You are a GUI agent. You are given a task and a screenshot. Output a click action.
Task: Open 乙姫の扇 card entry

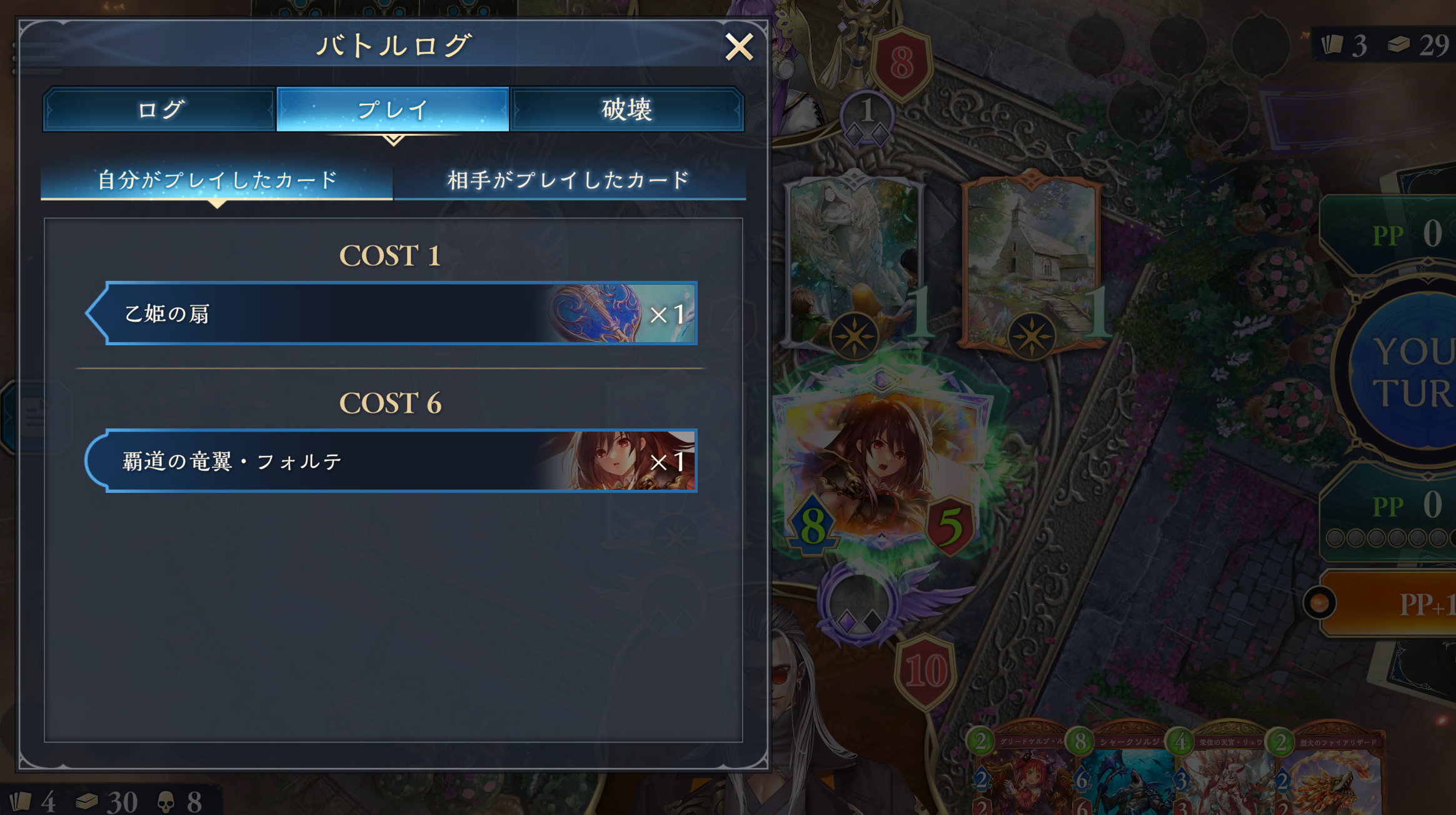391,313
